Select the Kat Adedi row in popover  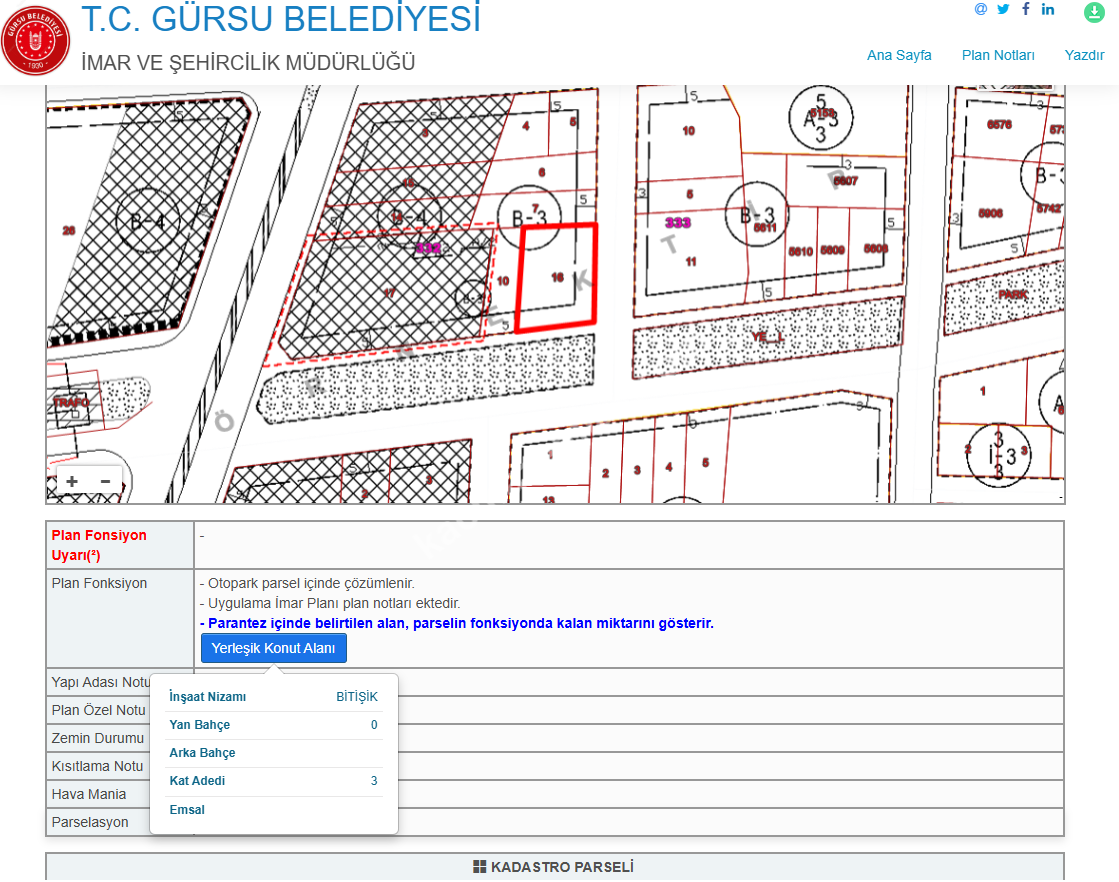273,781
